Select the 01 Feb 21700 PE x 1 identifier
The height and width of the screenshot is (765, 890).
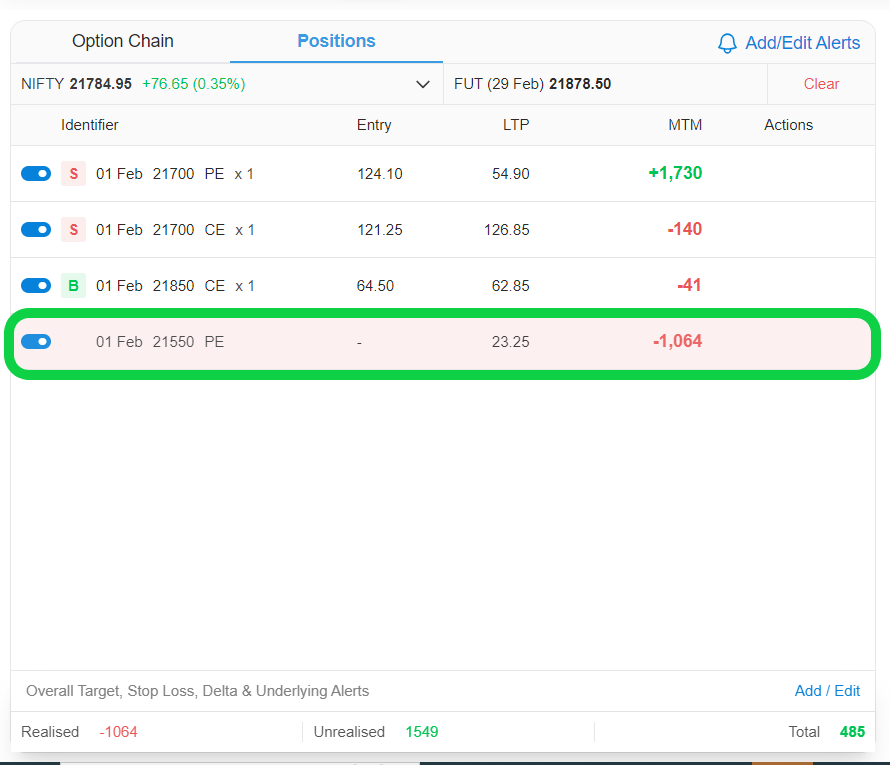(175, 174)
